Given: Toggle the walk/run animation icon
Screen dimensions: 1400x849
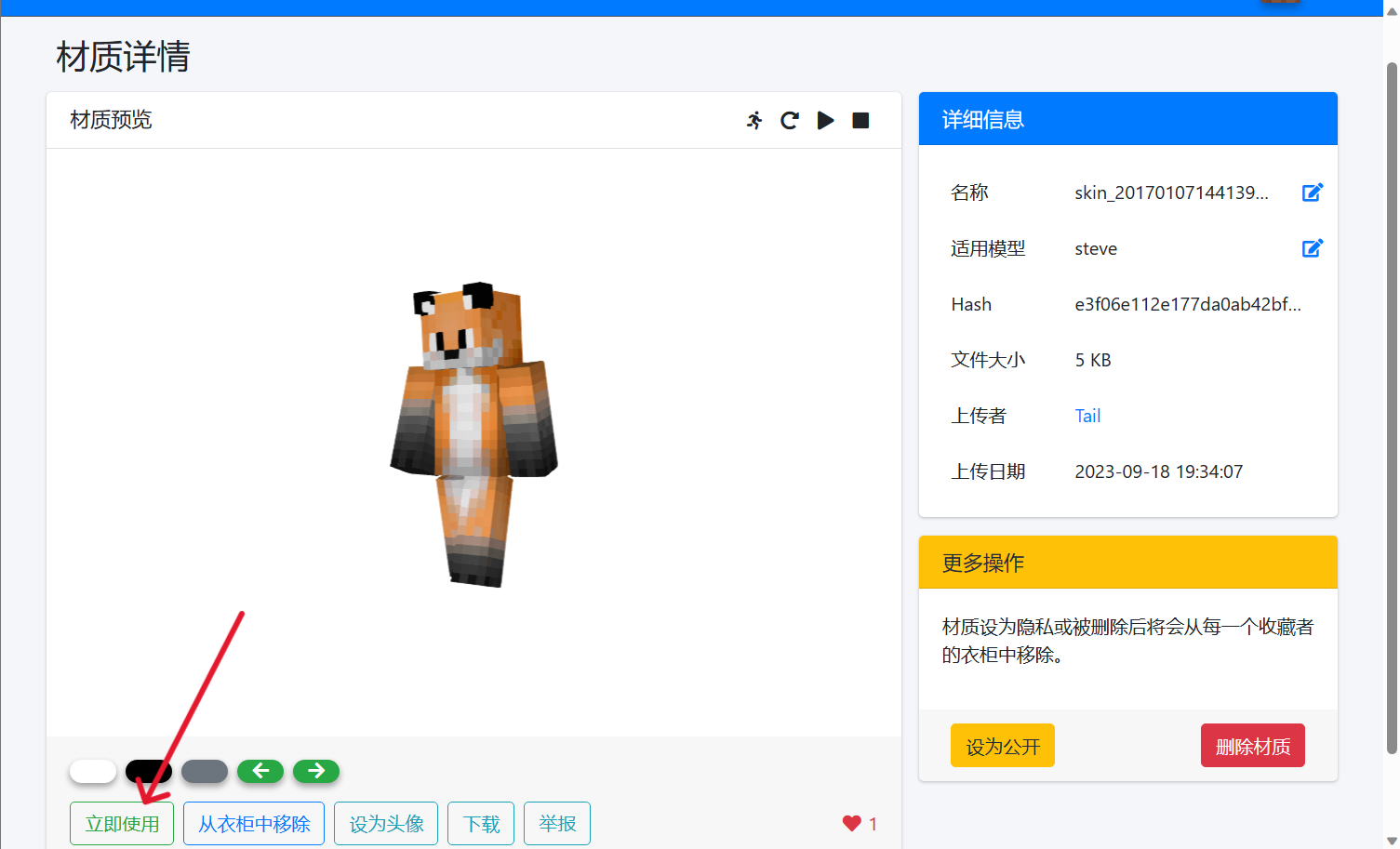Looking at the screenshot, I should (754, 120).
